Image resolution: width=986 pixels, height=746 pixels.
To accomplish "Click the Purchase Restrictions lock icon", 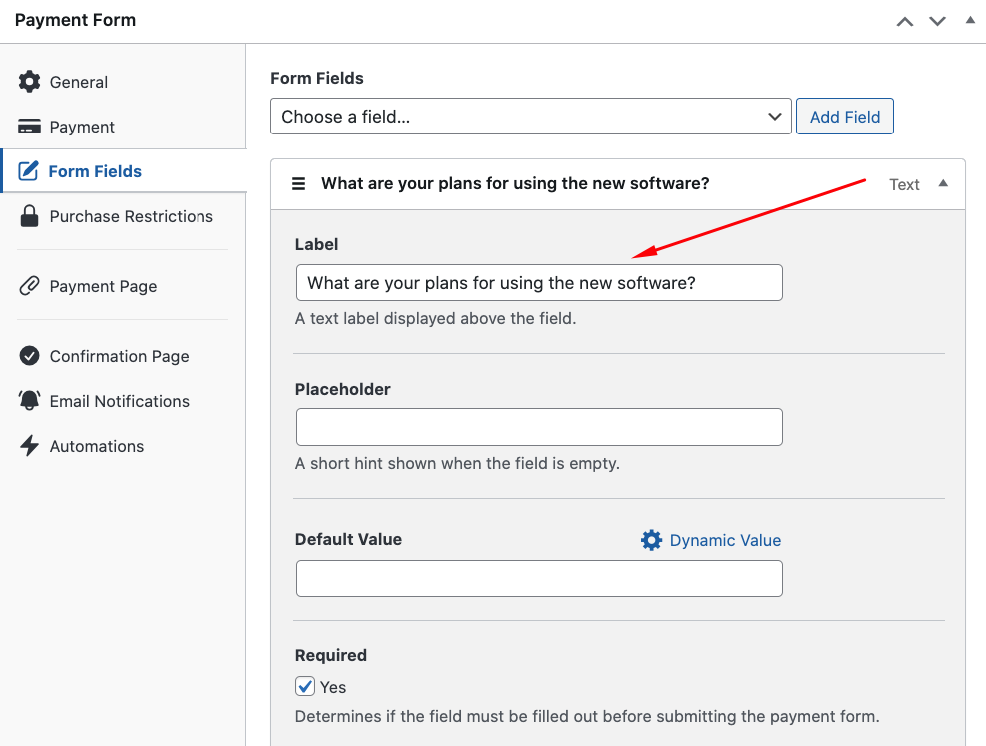I will coord(30,216).
